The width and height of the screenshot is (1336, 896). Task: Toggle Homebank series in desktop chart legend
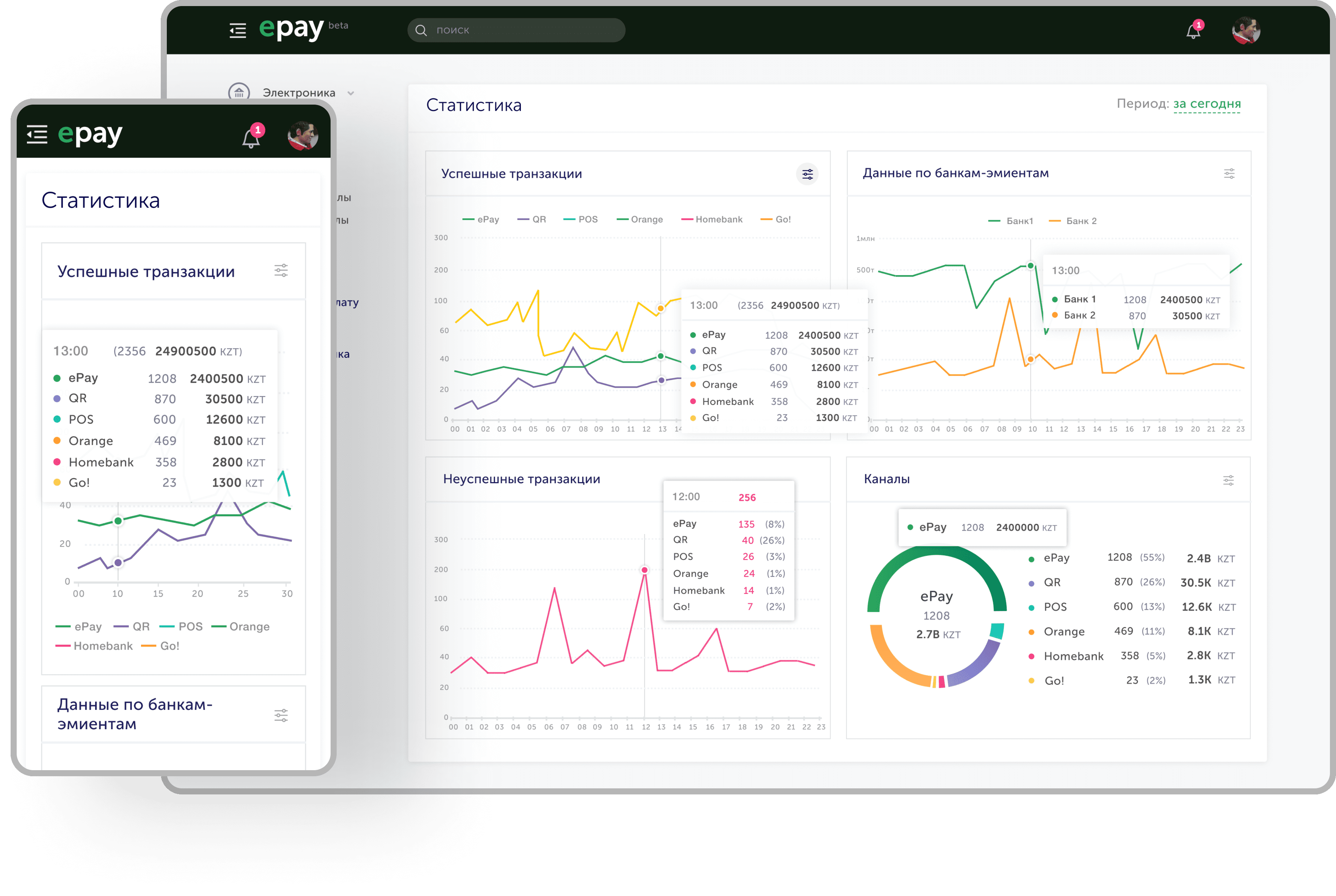(x=712, y=219)
